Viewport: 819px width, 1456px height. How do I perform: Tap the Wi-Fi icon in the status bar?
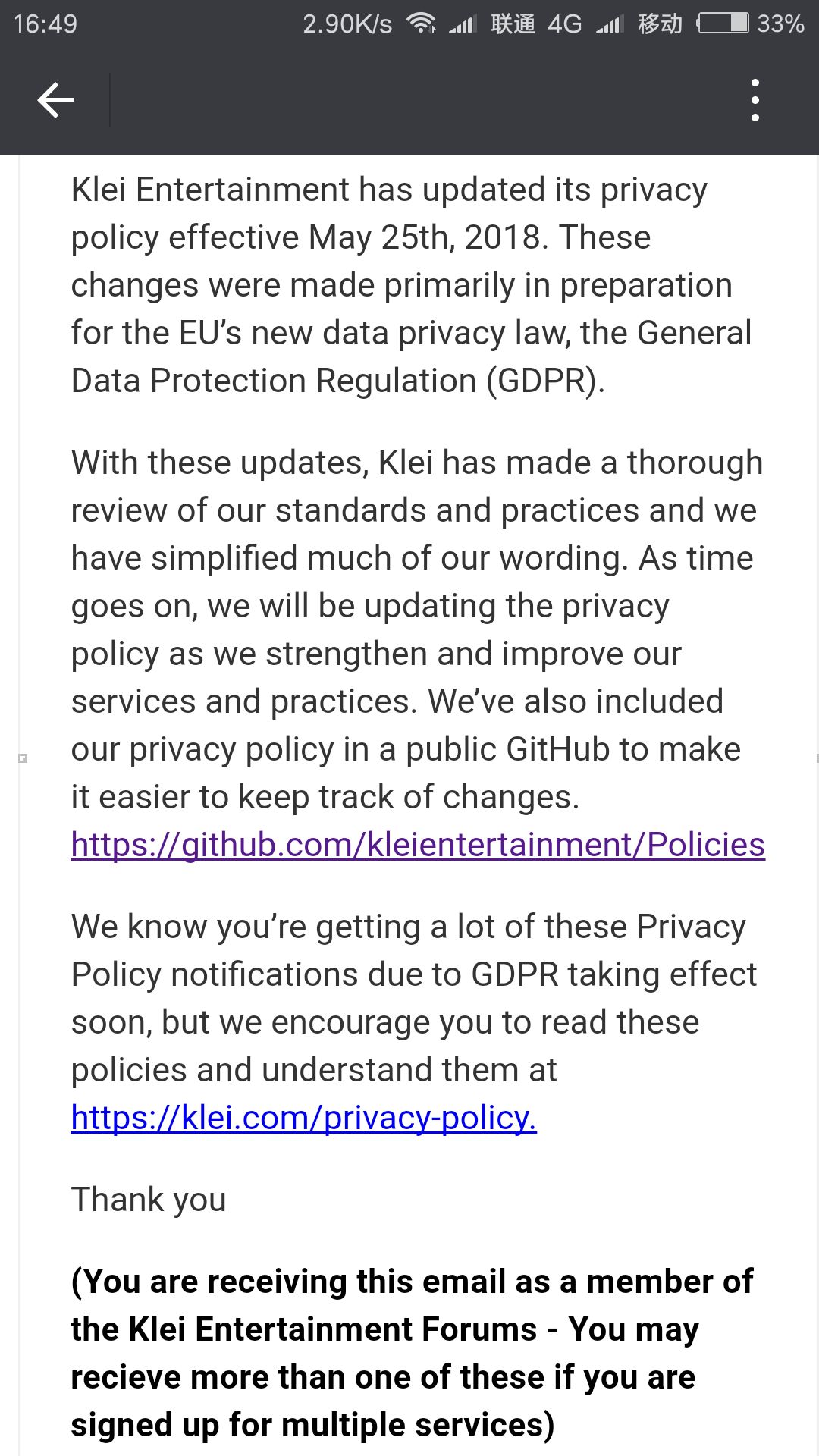click(x=421, y=24)
